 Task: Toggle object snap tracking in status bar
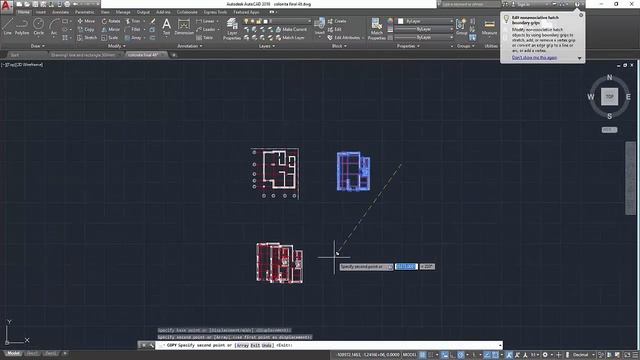pyautogui.click(x=487, y=355)
